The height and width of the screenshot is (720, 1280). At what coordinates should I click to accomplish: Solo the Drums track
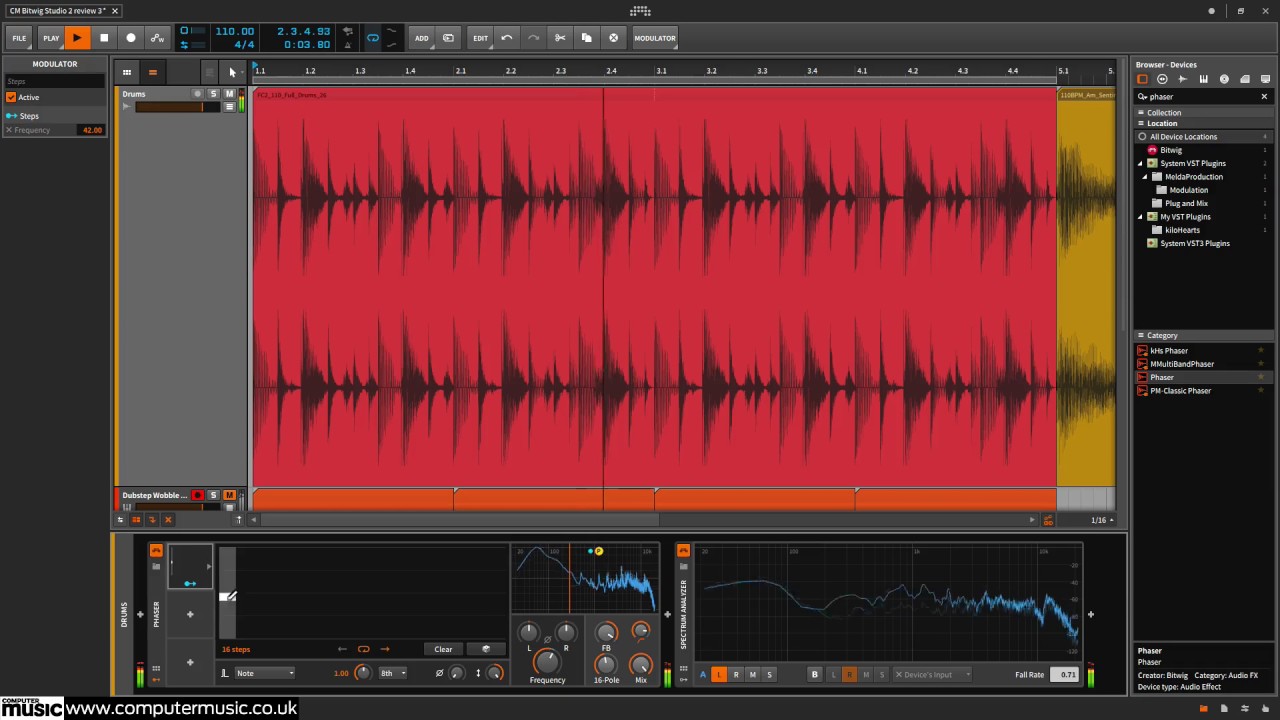tap(213, 94)
